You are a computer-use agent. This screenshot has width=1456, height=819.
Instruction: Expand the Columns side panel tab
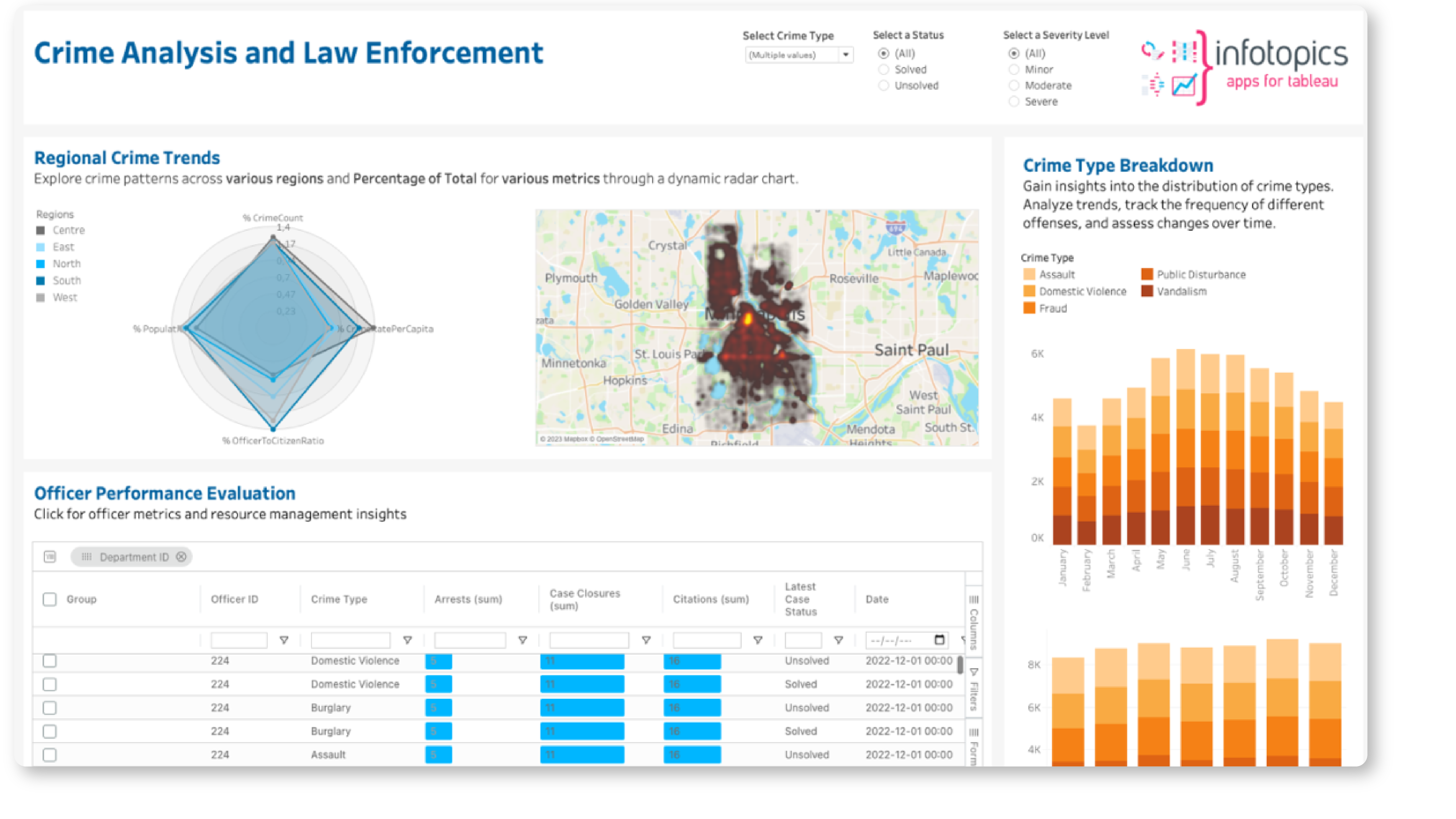point(973,622)
